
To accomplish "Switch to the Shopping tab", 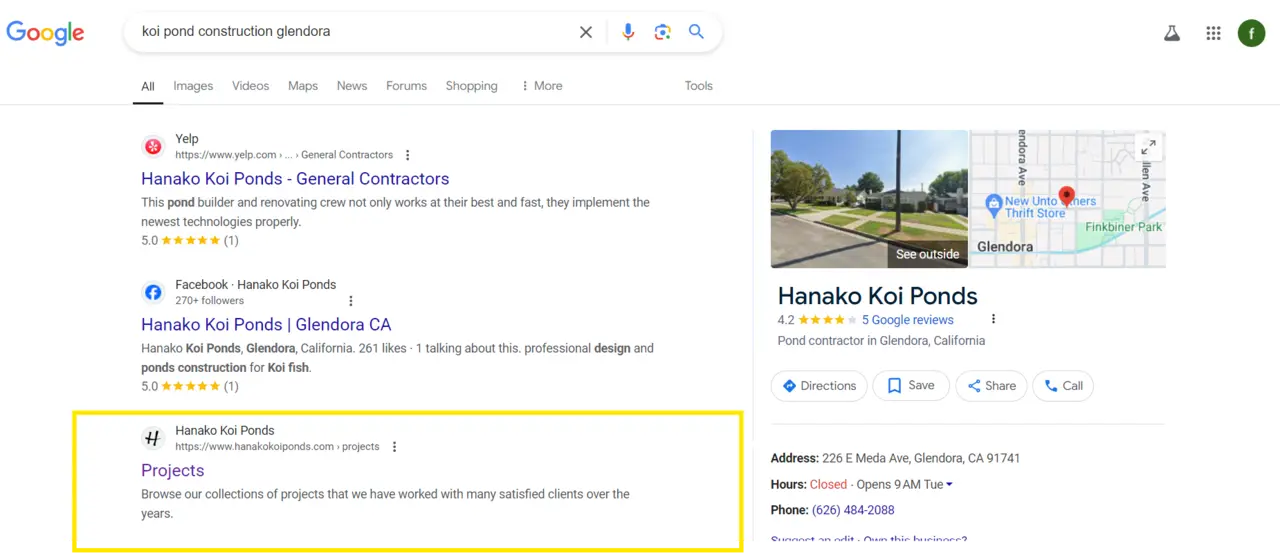I will (471, 86).
